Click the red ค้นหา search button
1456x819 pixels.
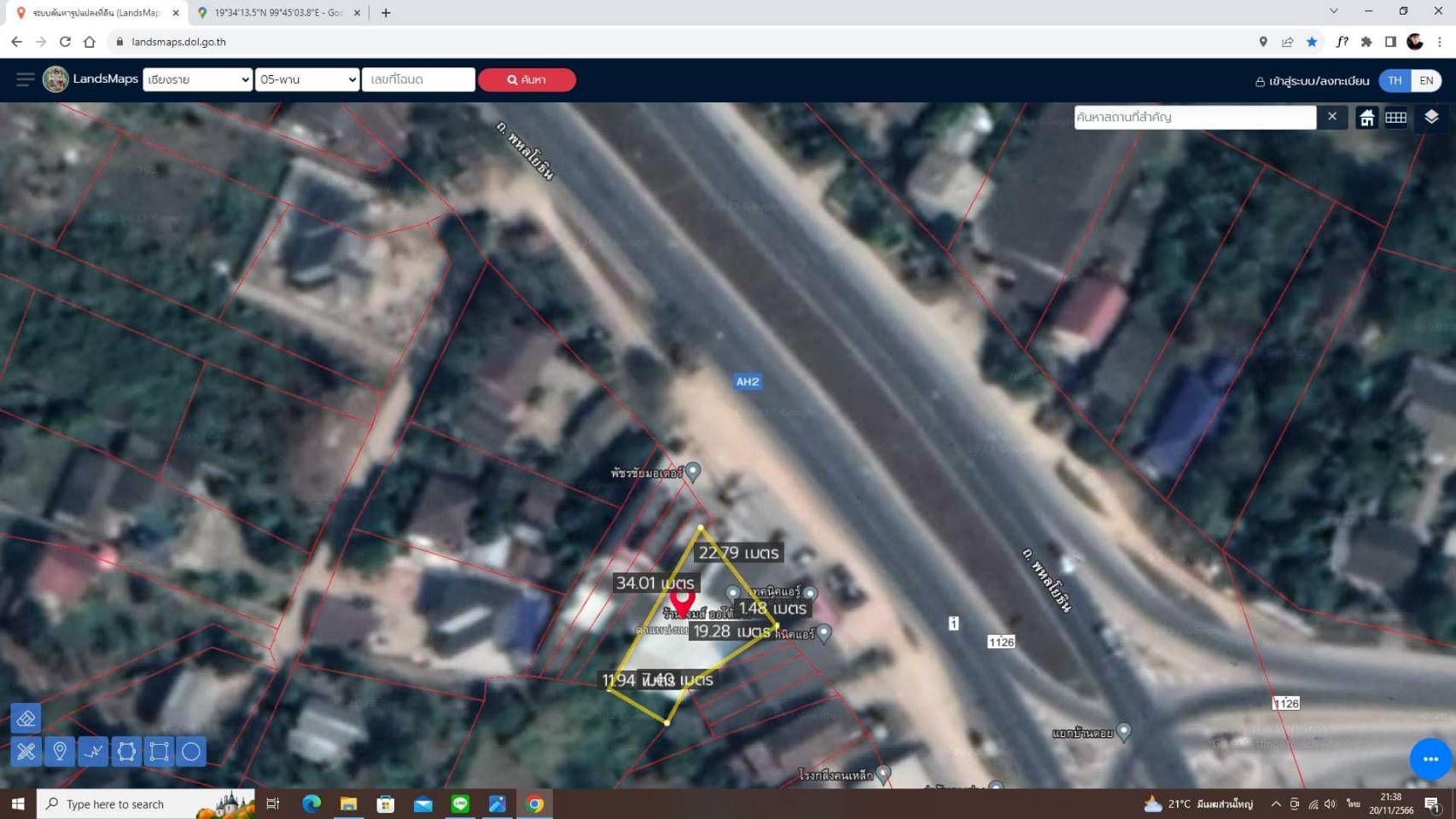point(527,79)
